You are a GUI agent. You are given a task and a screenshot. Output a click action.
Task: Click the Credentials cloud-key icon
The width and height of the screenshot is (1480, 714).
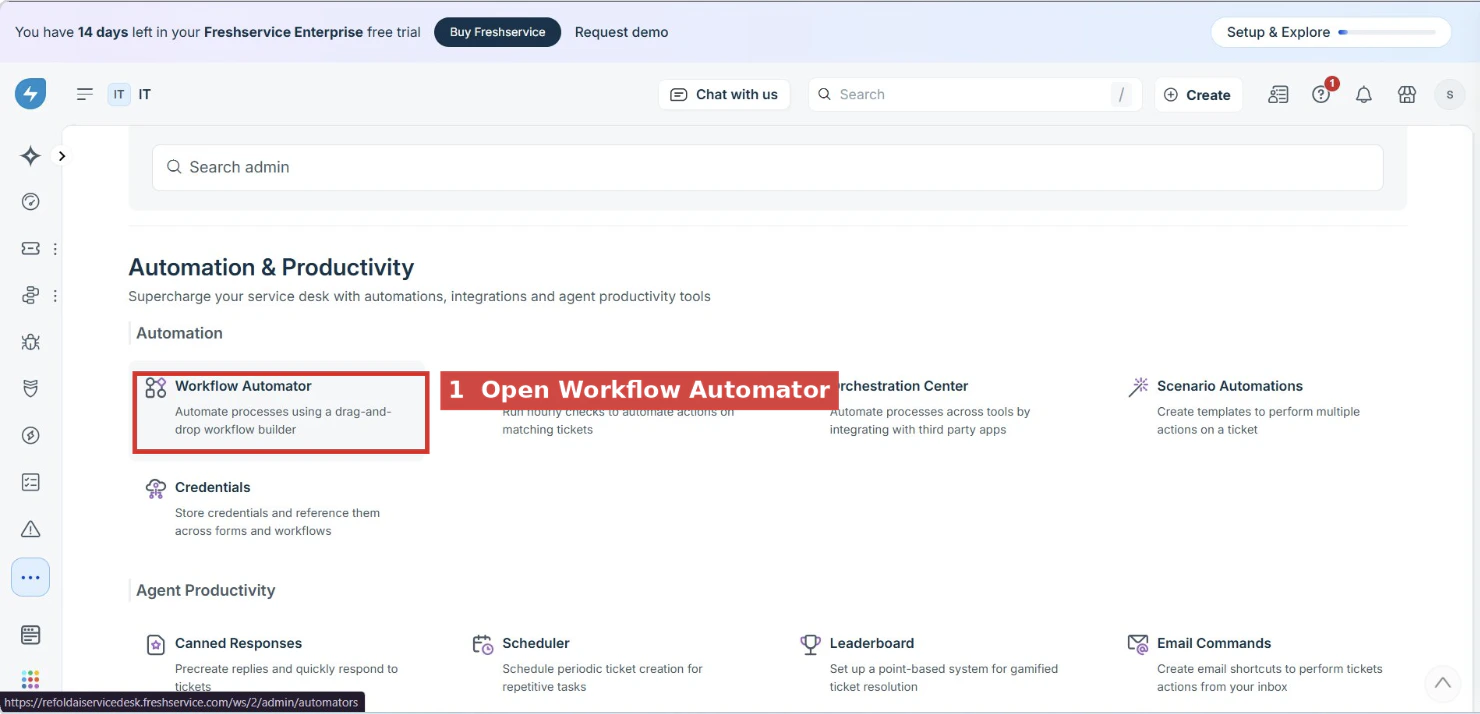[x=156, y=488]
